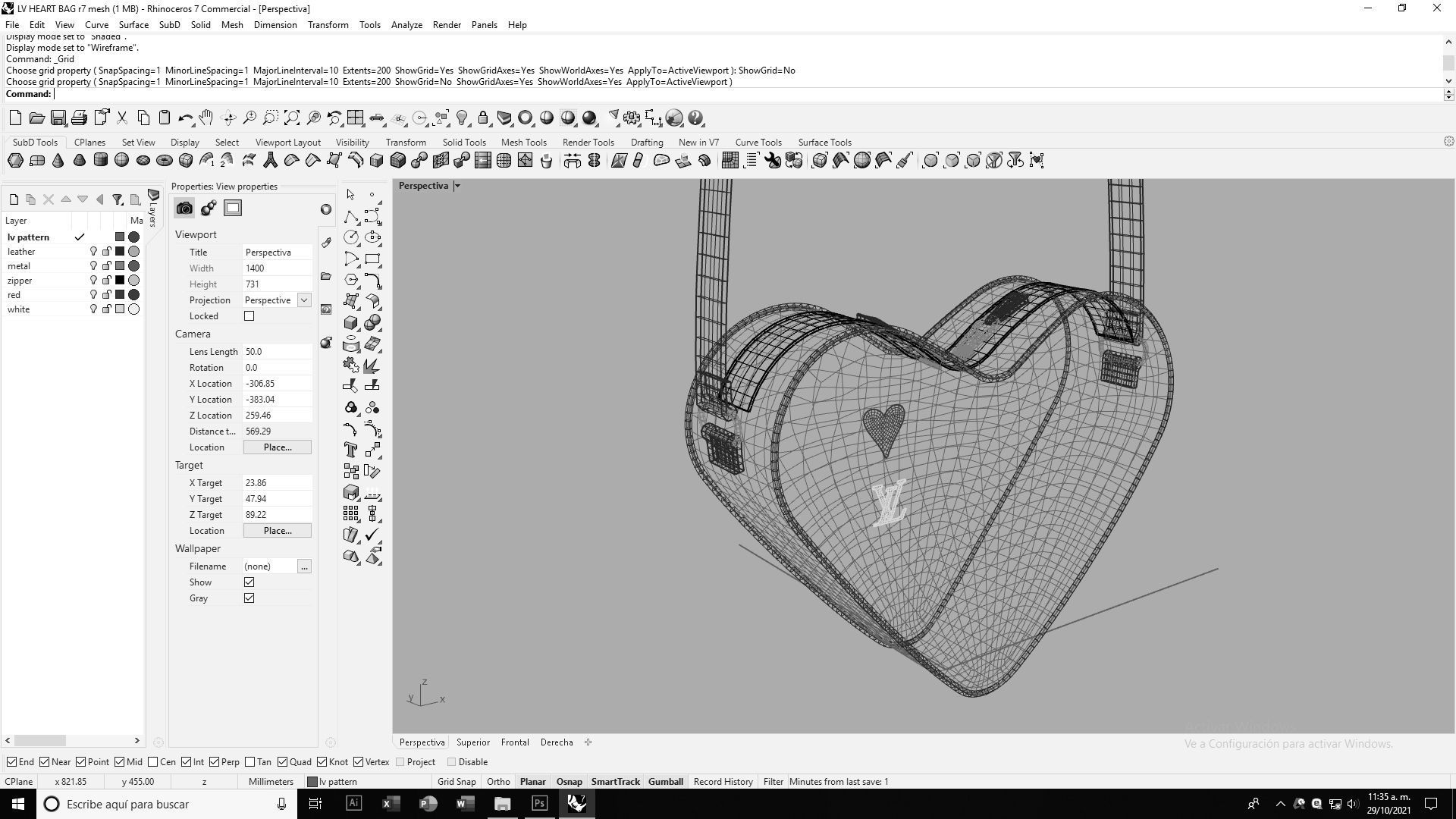Open the Projection dropdown arrow
1456x819 pixels.
coord(303,300)
